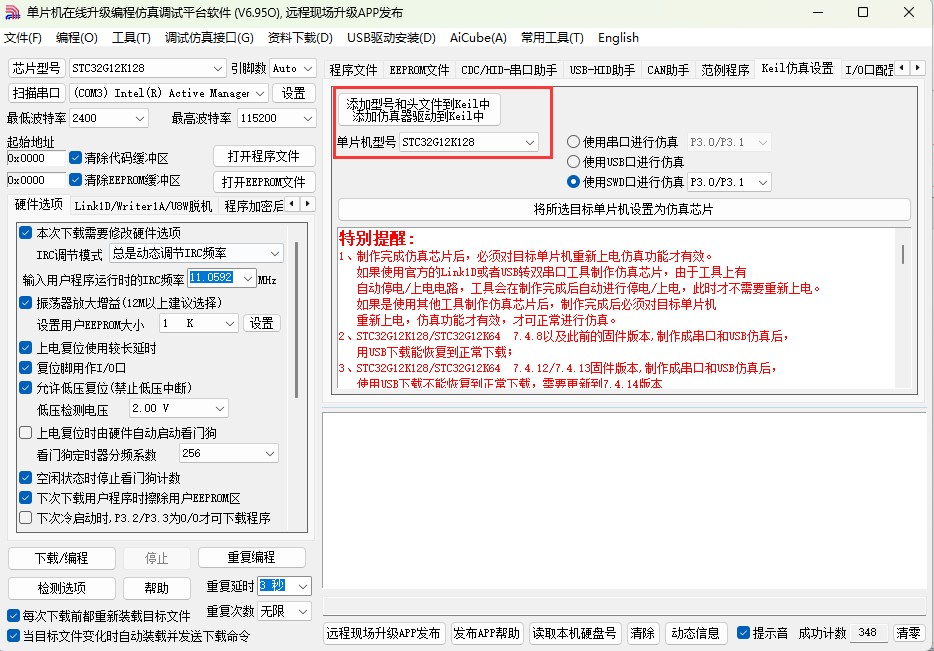
Task: Click the 特别提醒 text area scrollbar
Action: pos(903,255)
